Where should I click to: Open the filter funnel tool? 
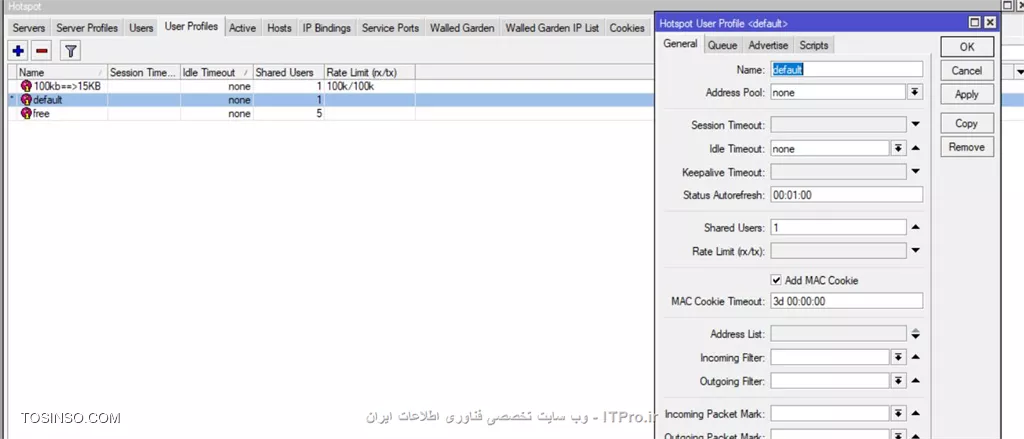click(71, 50)
